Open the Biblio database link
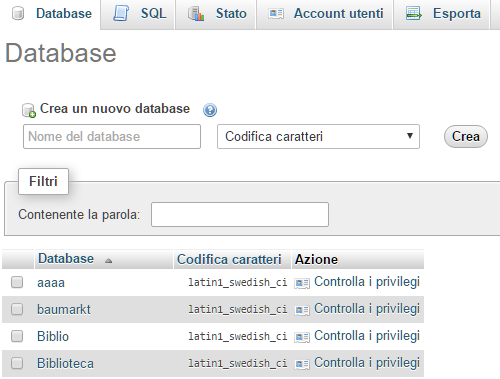Screen dimensions: 500x379 pos(53,336)
